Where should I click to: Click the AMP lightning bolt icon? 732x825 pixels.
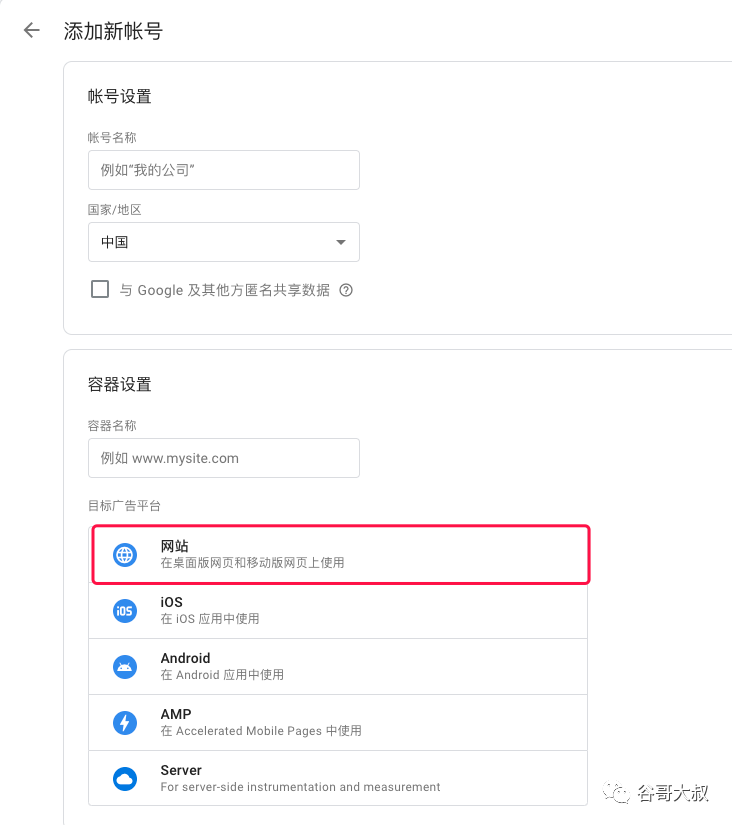tap(125, 723)
